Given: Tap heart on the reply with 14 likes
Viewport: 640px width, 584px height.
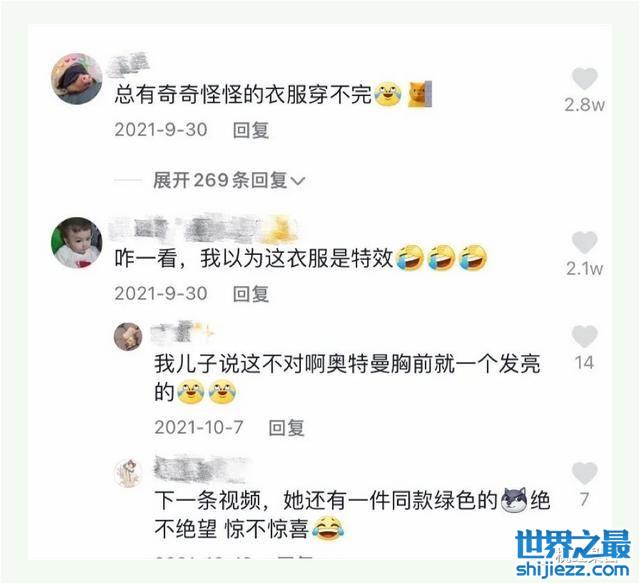Looking at the screenshot, I should [x=584, y=337].
